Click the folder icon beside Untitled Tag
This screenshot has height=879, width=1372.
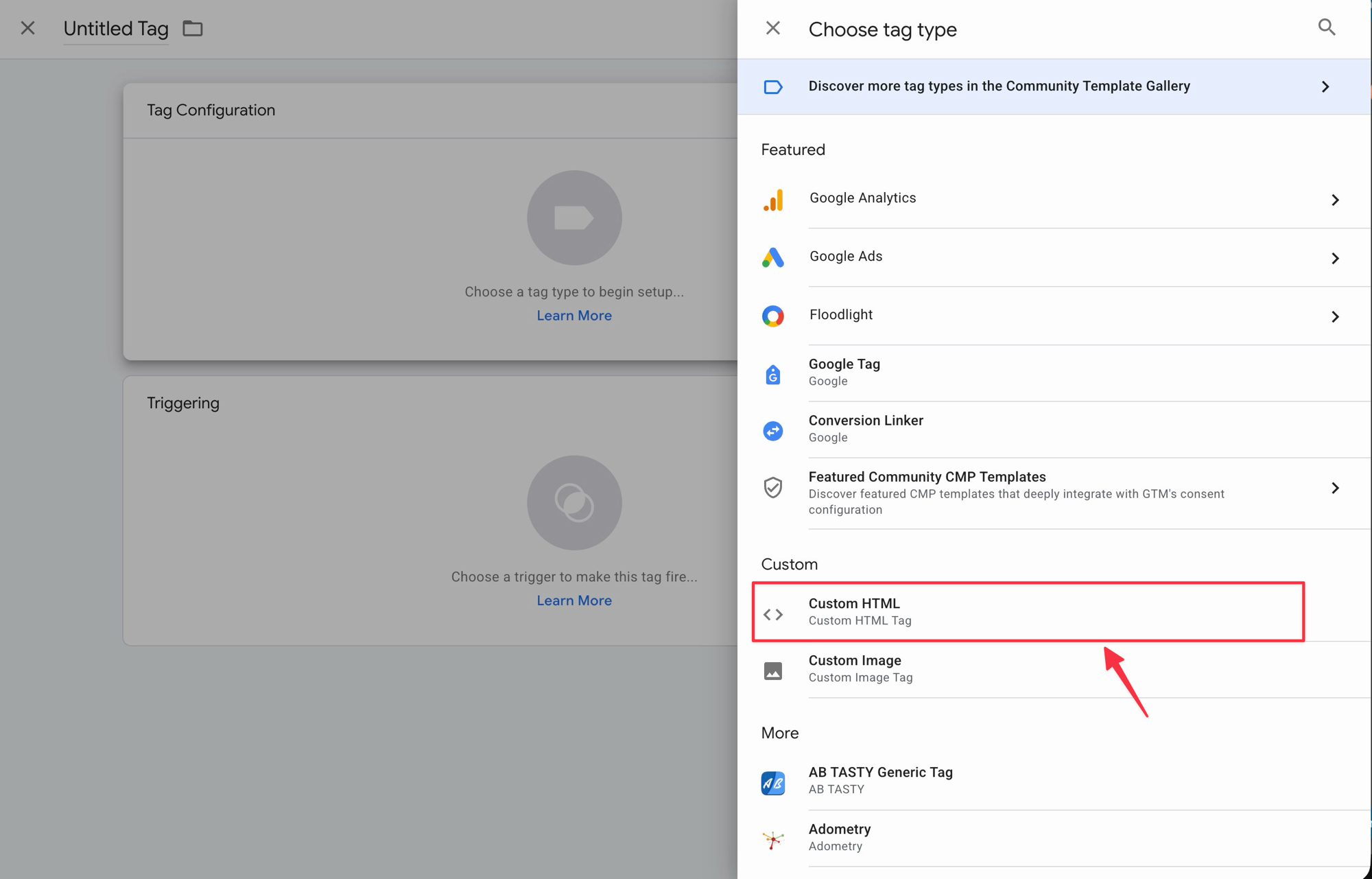pos(193,28)
